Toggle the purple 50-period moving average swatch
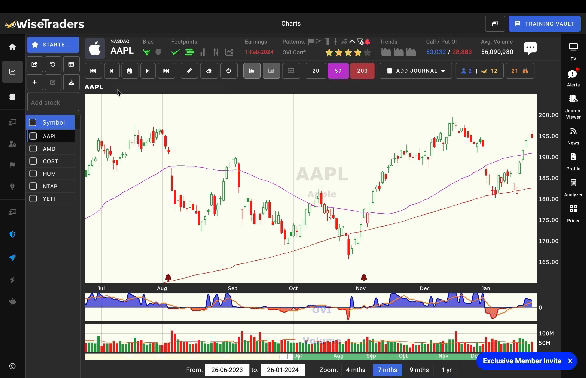The image size is (586, 378). (x=338, y=71)
